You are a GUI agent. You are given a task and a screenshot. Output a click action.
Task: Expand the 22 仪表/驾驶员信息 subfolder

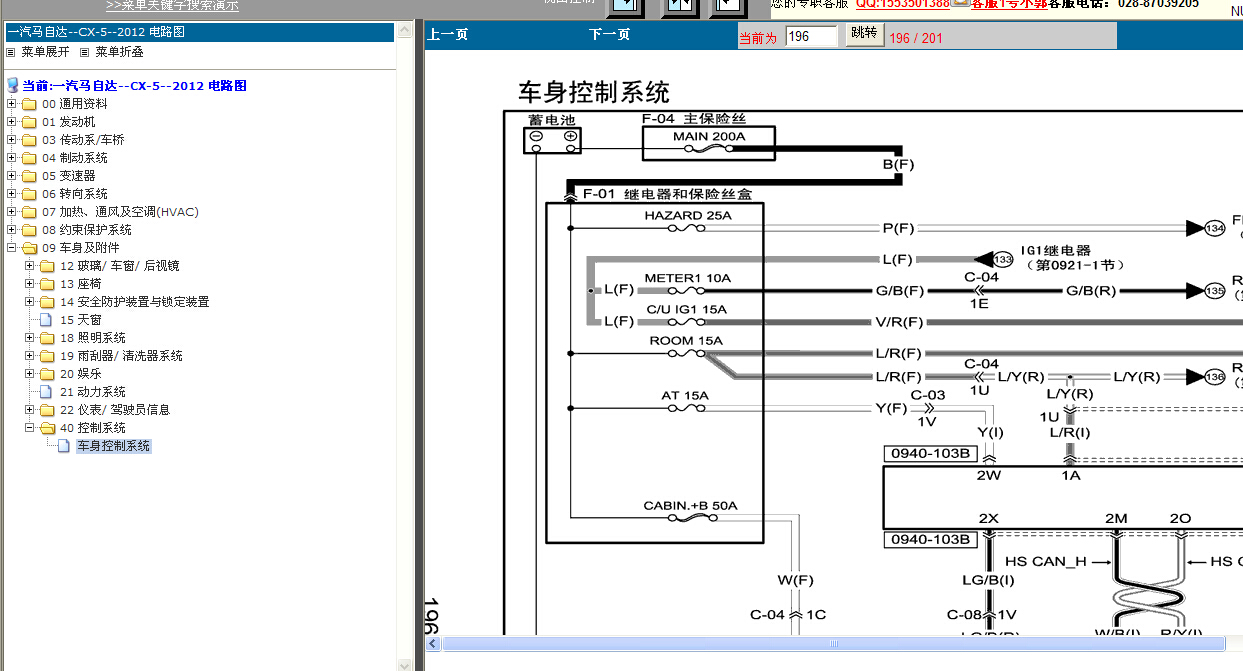pos(29,410)
